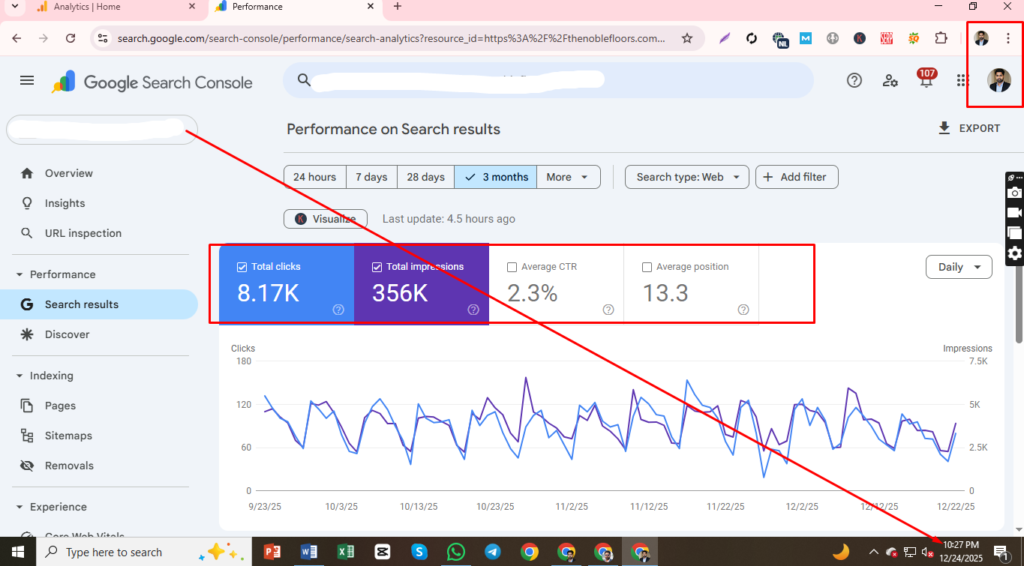The height and width of the screenshot is (566, 1024).
Task: Open the Chrome tab search dropdown arrow
Action: (x=14, y=7)
